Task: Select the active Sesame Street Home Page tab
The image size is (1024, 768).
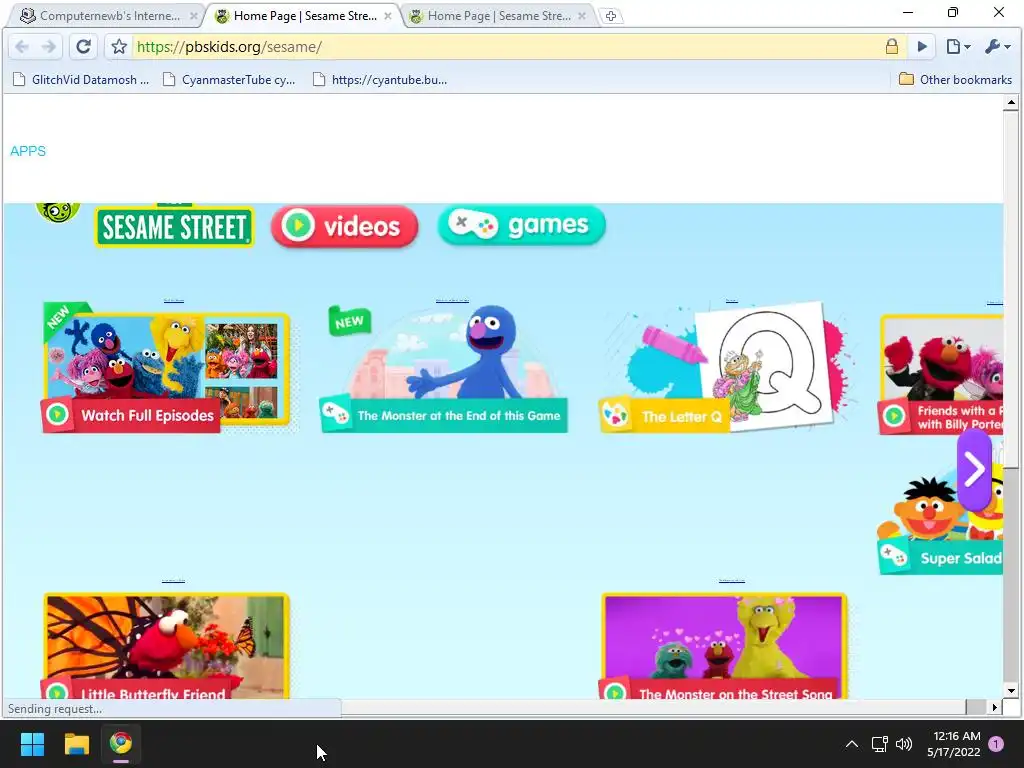Action: pyautogui.click(x=304, y=16)
